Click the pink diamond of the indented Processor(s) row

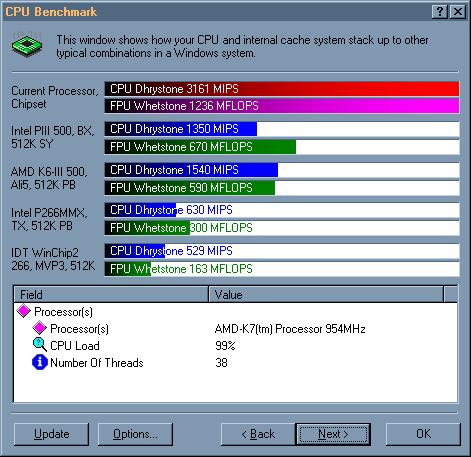39,328
